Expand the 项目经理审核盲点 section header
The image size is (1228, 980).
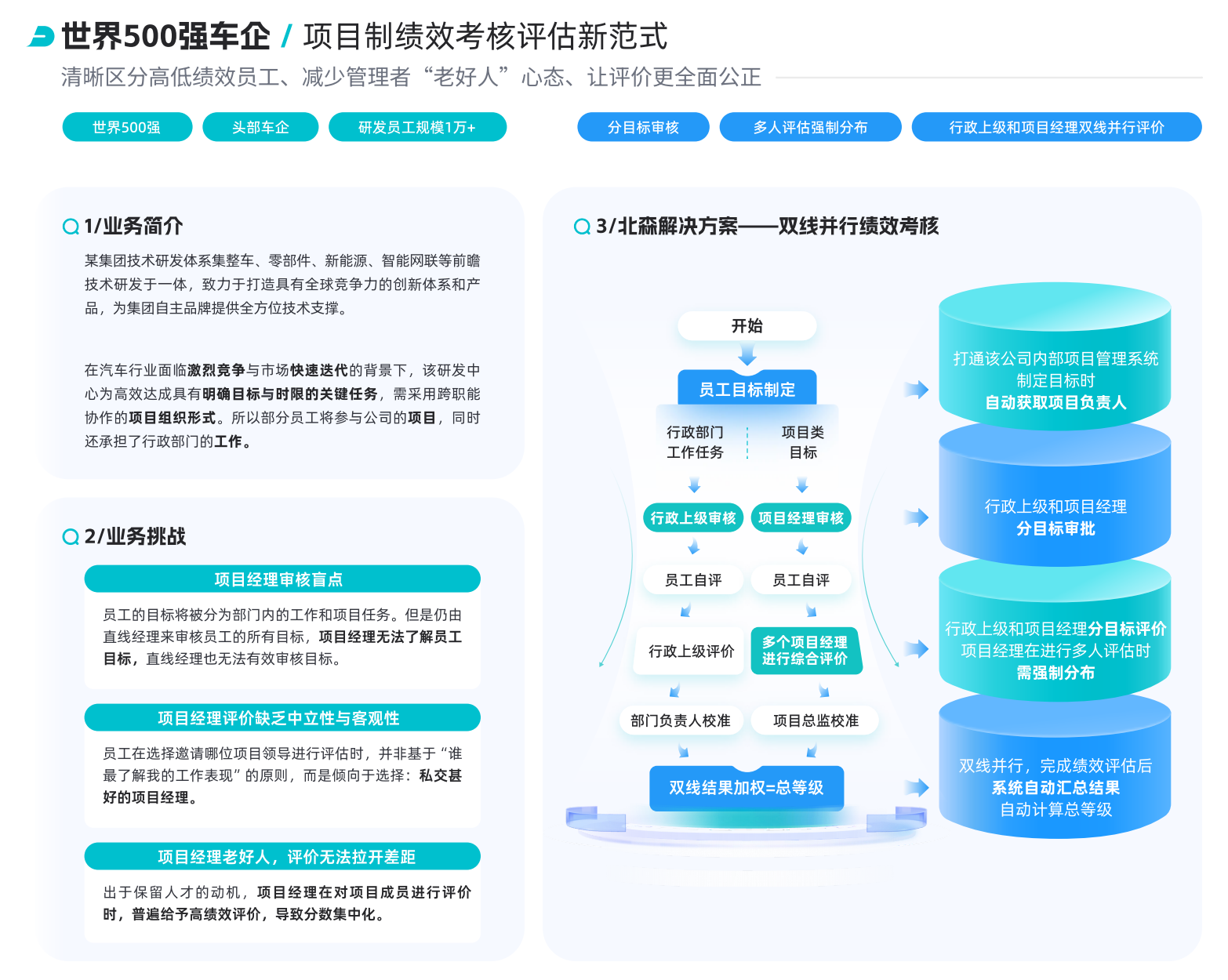pos(282,579)
